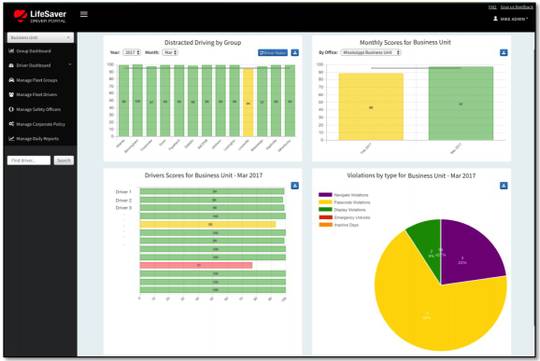Expand the Driver Dashboard submenu arrow
This screenshot has width=540, height=361.
(70, 65)
